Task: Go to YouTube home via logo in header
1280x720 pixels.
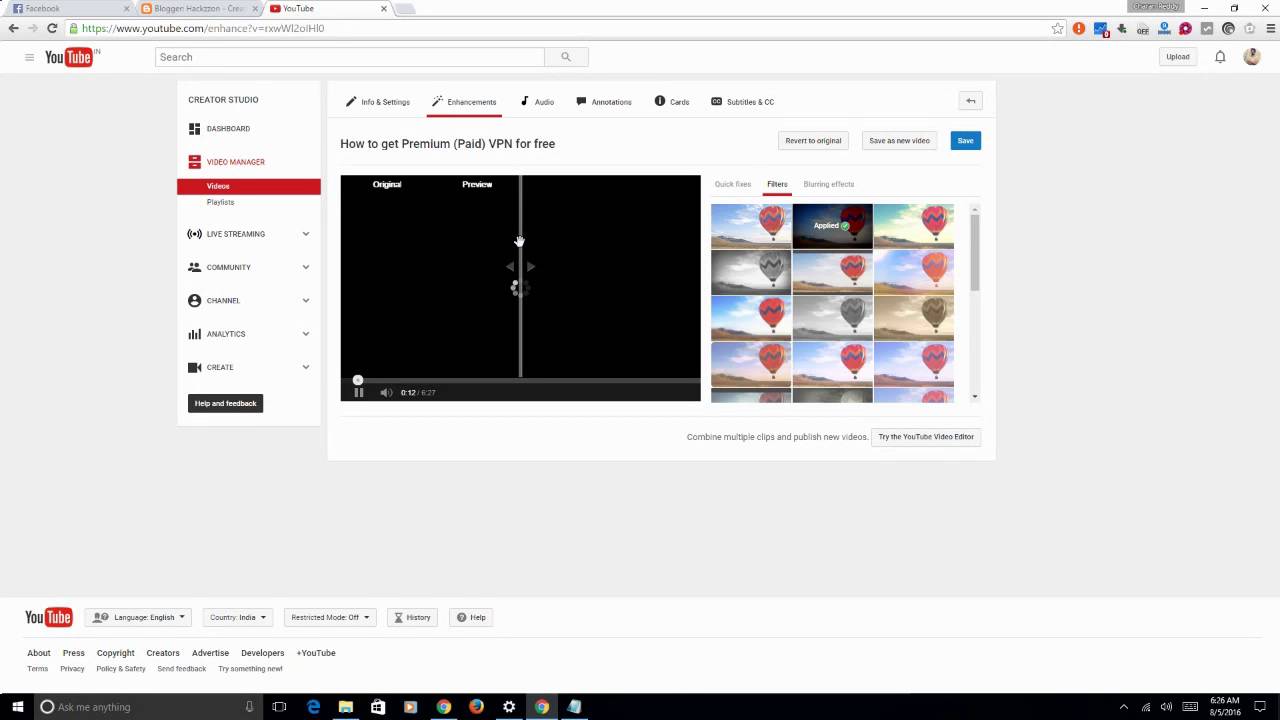Action: (69, 57)
